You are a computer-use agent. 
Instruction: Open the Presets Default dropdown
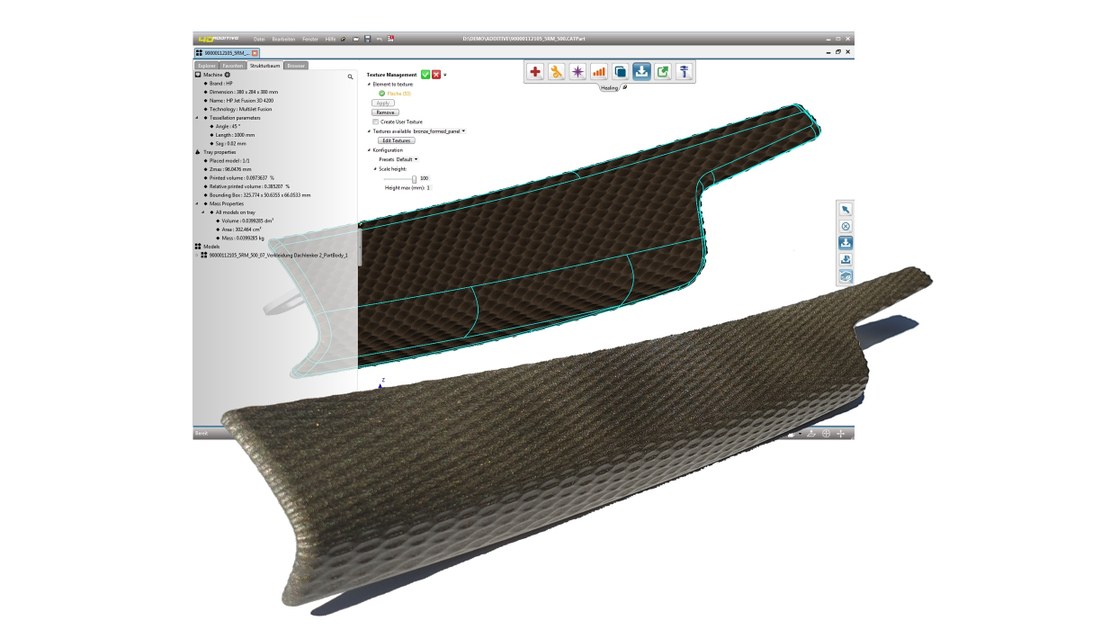(x=407, y=159)
